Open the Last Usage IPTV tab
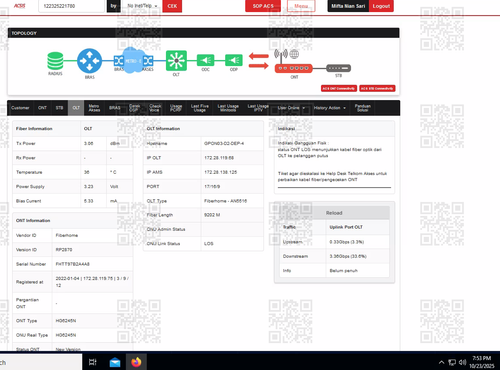Viewport: 500px width, 370px height. click(x=258, y=108)
